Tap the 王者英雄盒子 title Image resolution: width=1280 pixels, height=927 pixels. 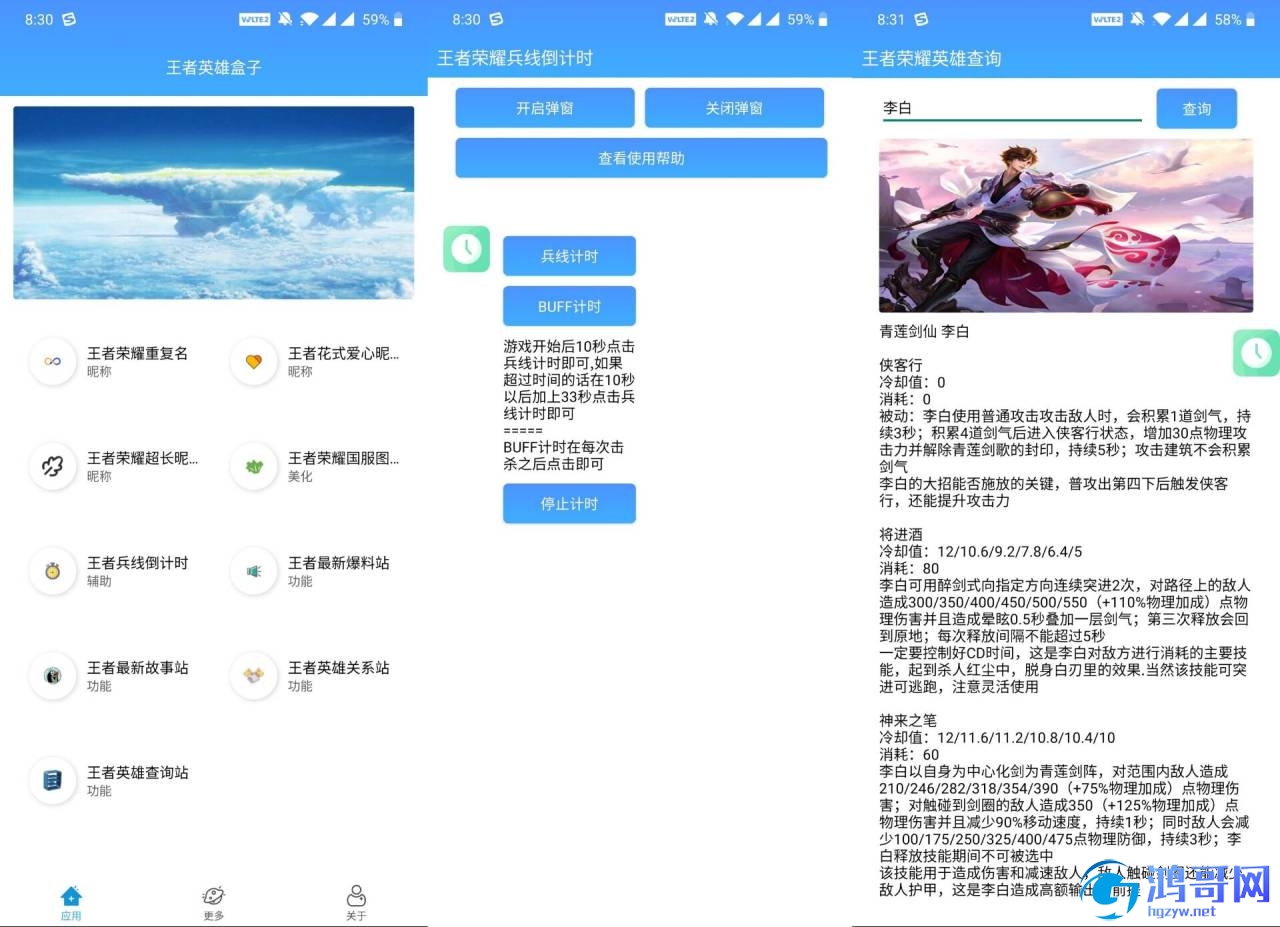(x=214, y=68)
